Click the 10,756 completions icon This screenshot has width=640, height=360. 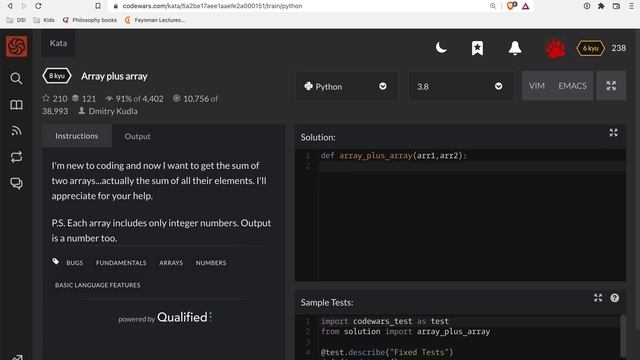(176, 98)
